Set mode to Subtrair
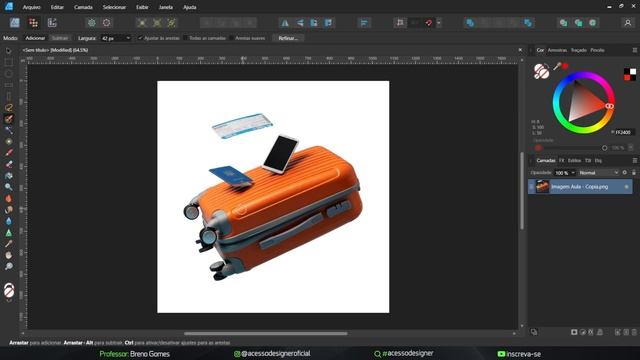 click(60, 38)
